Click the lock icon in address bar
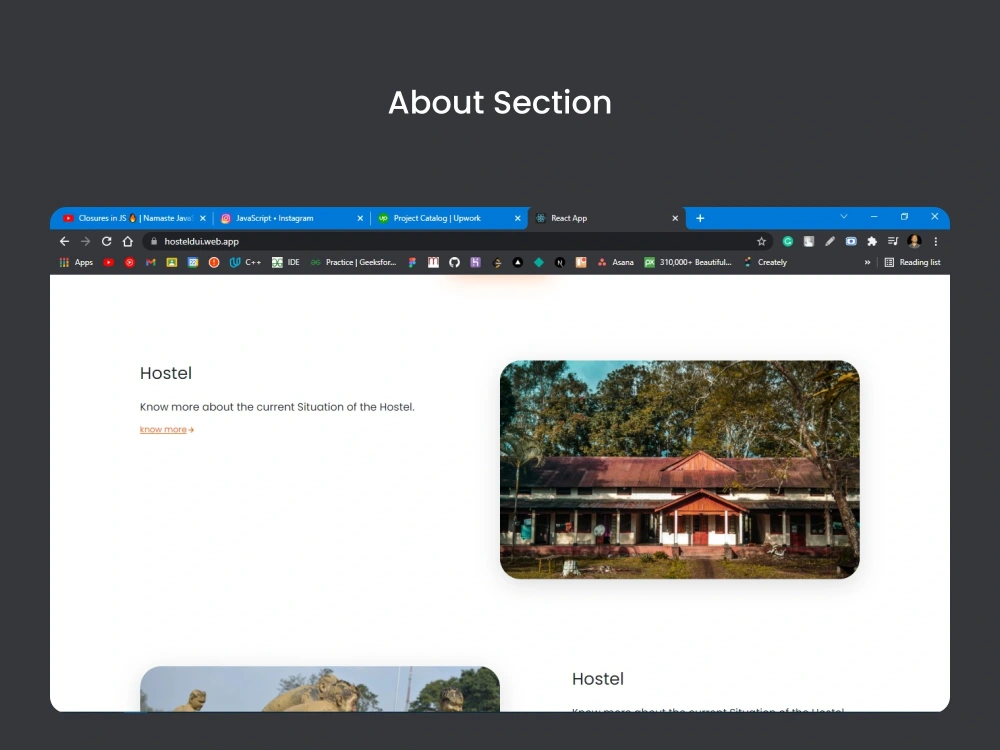This screenshot has height=750, width=1000. (x=153, y=241)
